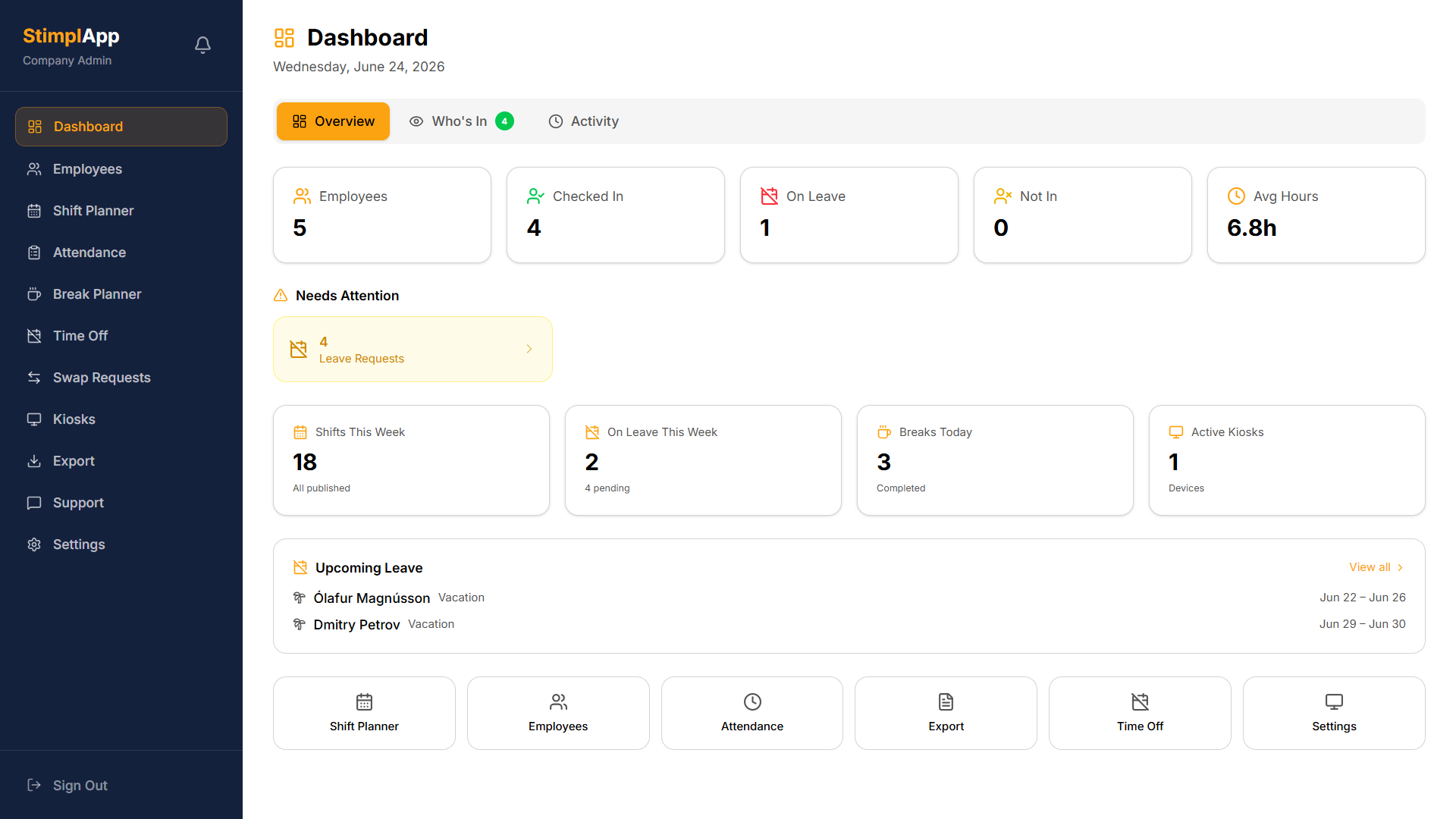Click the Jun 22 – Jun 26 date range
The height and width of the screenshot is (819, 1456).
click(x=1362, y=598)
